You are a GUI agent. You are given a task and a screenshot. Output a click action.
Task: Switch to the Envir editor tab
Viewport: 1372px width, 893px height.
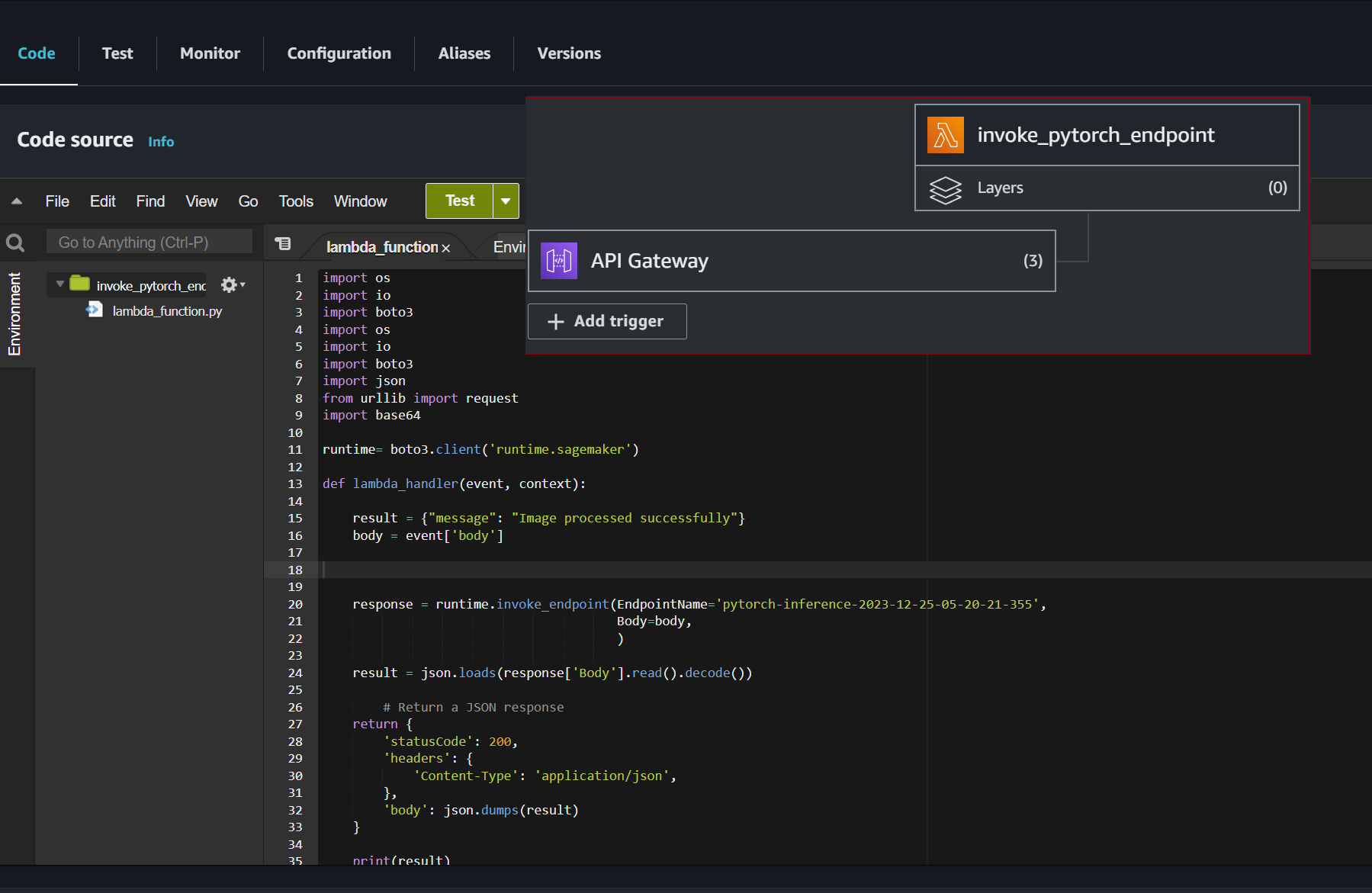pos(509,247)
